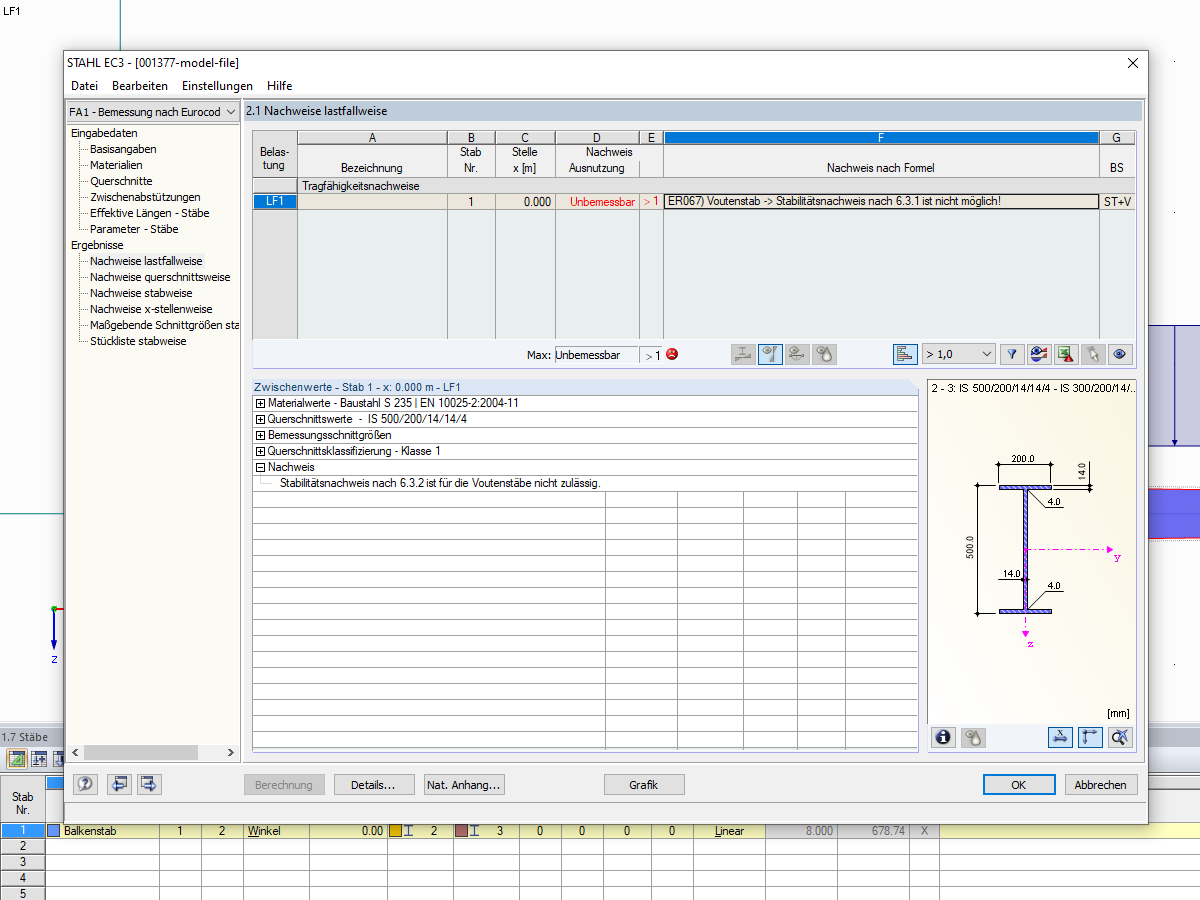Open the Bearbeiten menu
The image size is (1200, 900).
140,86
